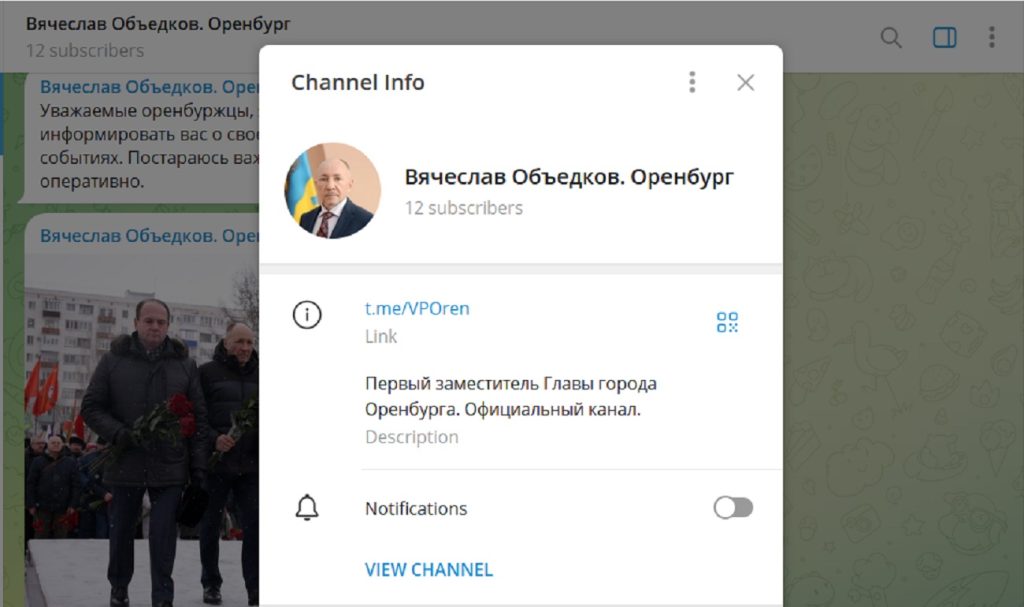
Task: Open search in the channel header
Action: pos(890,38)
